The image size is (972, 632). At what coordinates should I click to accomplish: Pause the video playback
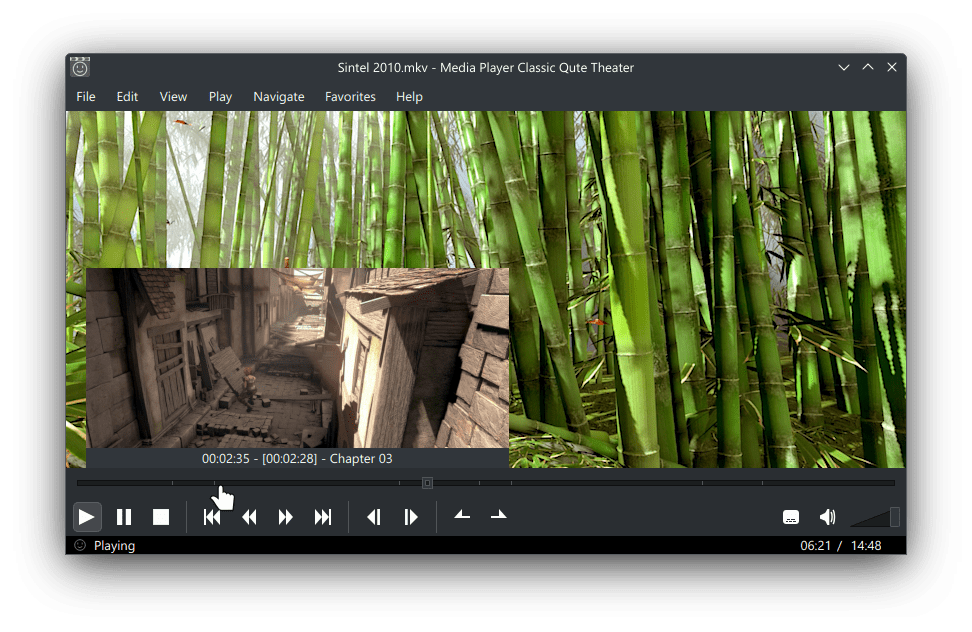124,517
